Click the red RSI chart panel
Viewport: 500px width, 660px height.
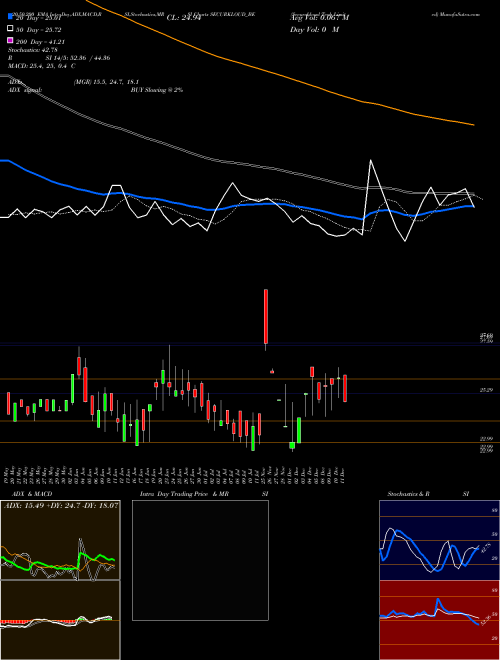(x=439, y=620)
